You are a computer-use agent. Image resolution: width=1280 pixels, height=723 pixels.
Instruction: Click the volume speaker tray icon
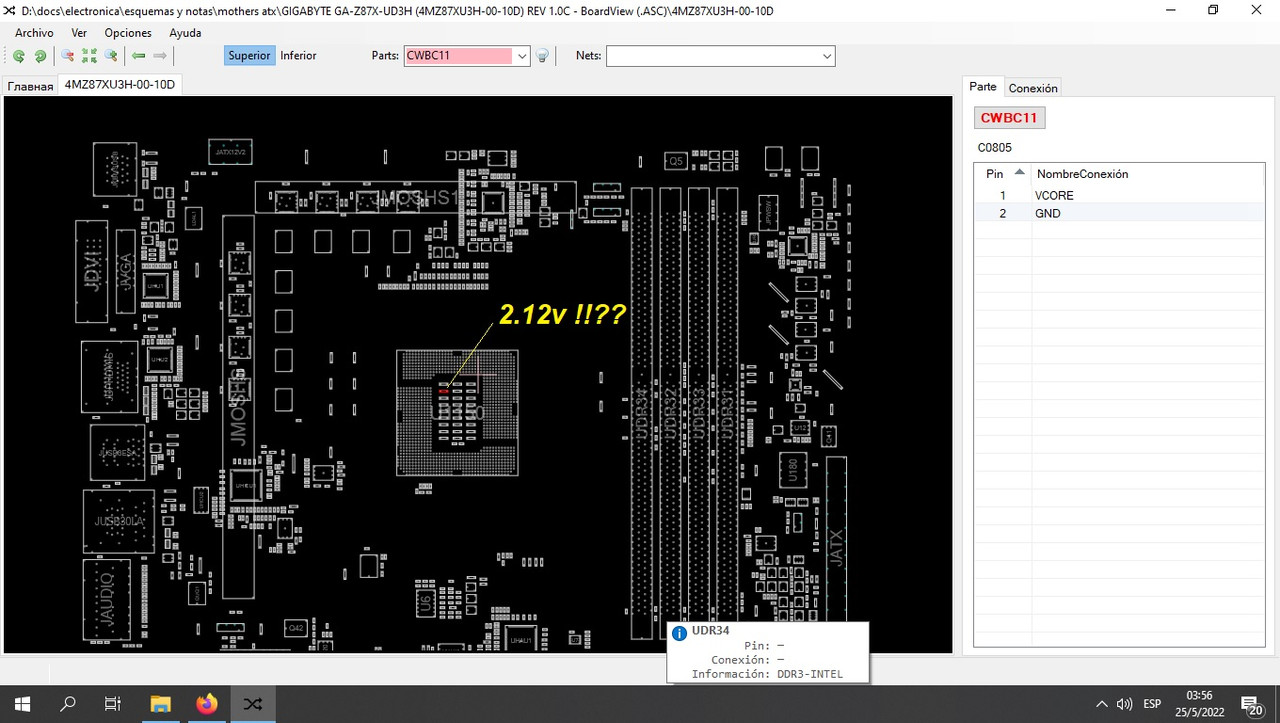pos(1124,704)
